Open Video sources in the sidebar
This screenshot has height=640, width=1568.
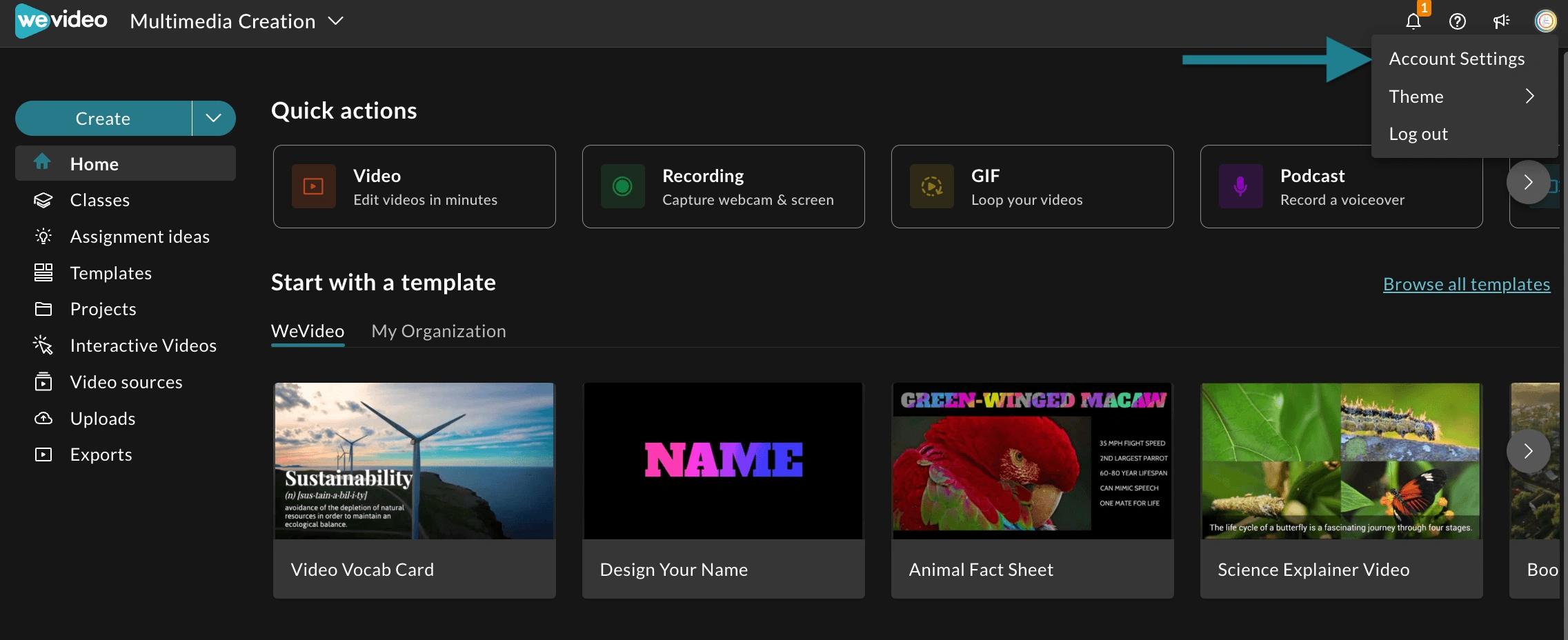click(x=126, y=382)
